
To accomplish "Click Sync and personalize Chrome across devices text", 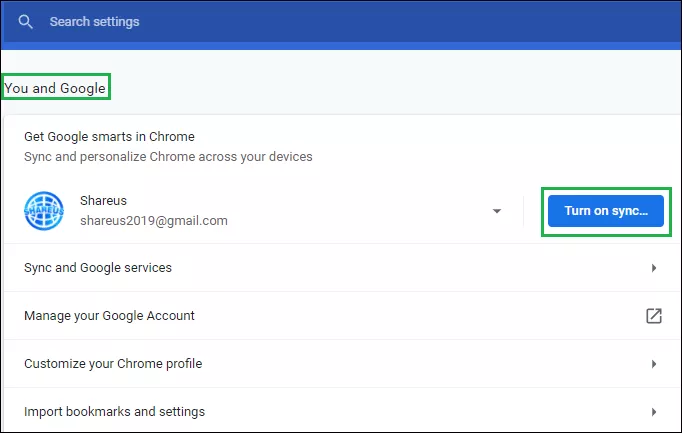I will point(168,157).
